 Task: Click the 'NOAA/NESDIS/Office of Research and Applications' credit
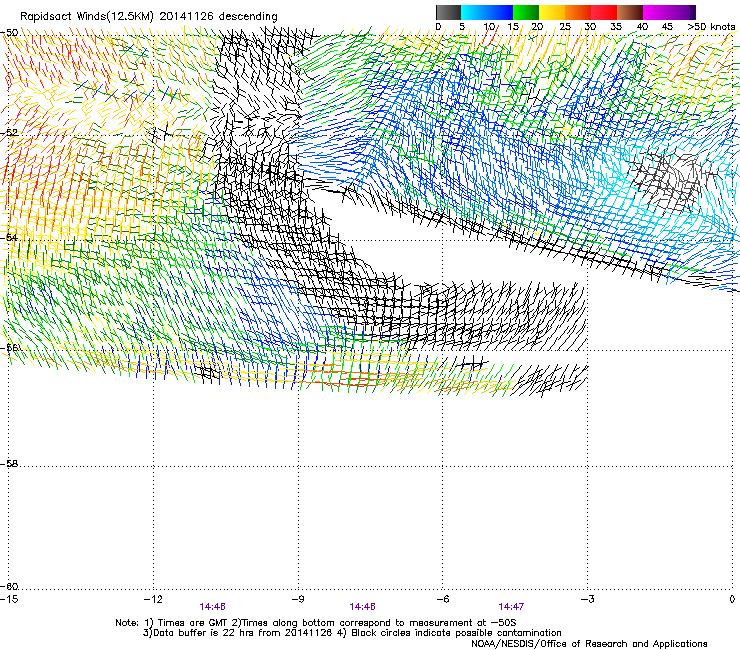point(589,644)
